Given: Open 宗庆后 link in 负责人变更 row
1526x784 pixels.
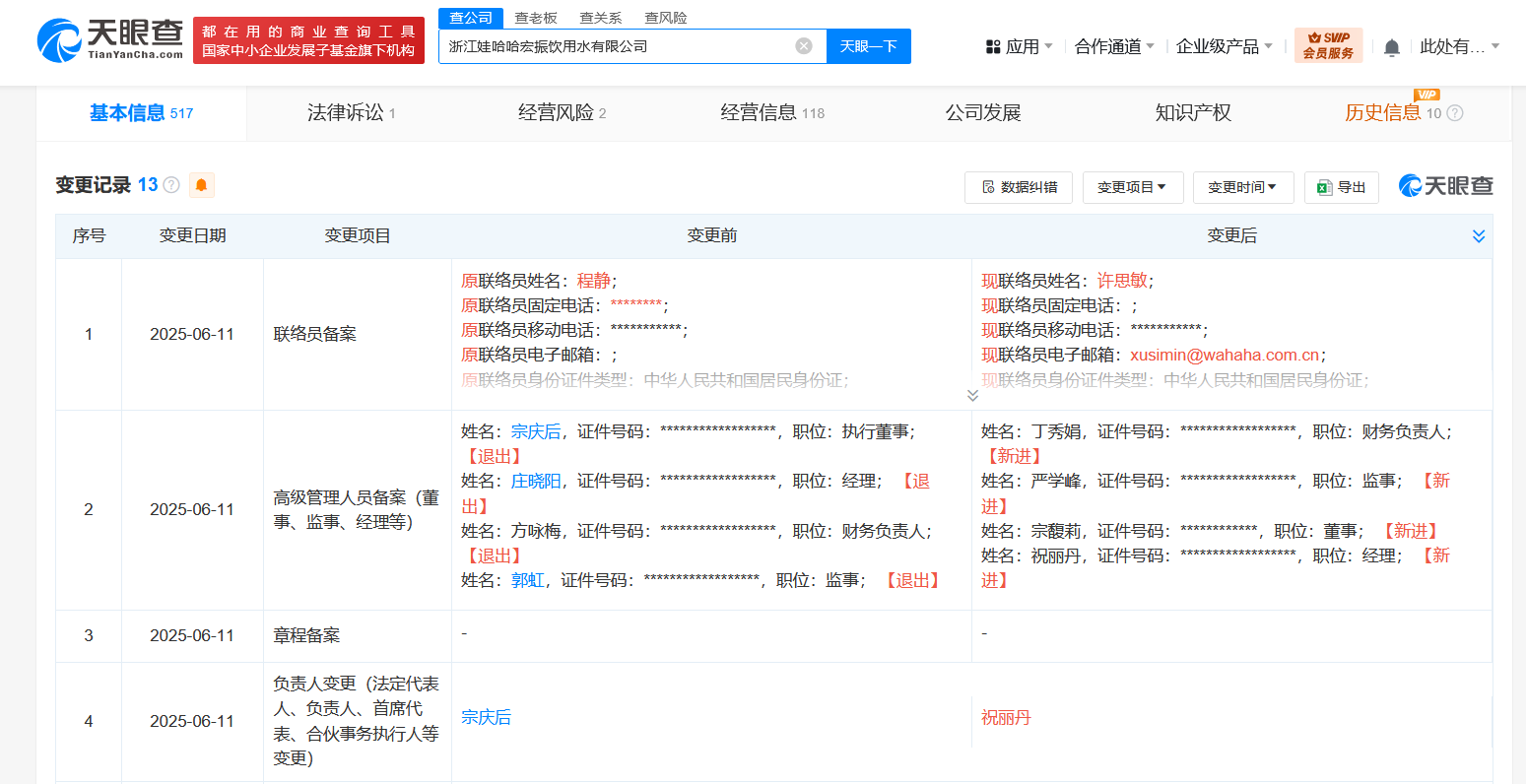Looking at the screenshot, I should click(487, 717).
